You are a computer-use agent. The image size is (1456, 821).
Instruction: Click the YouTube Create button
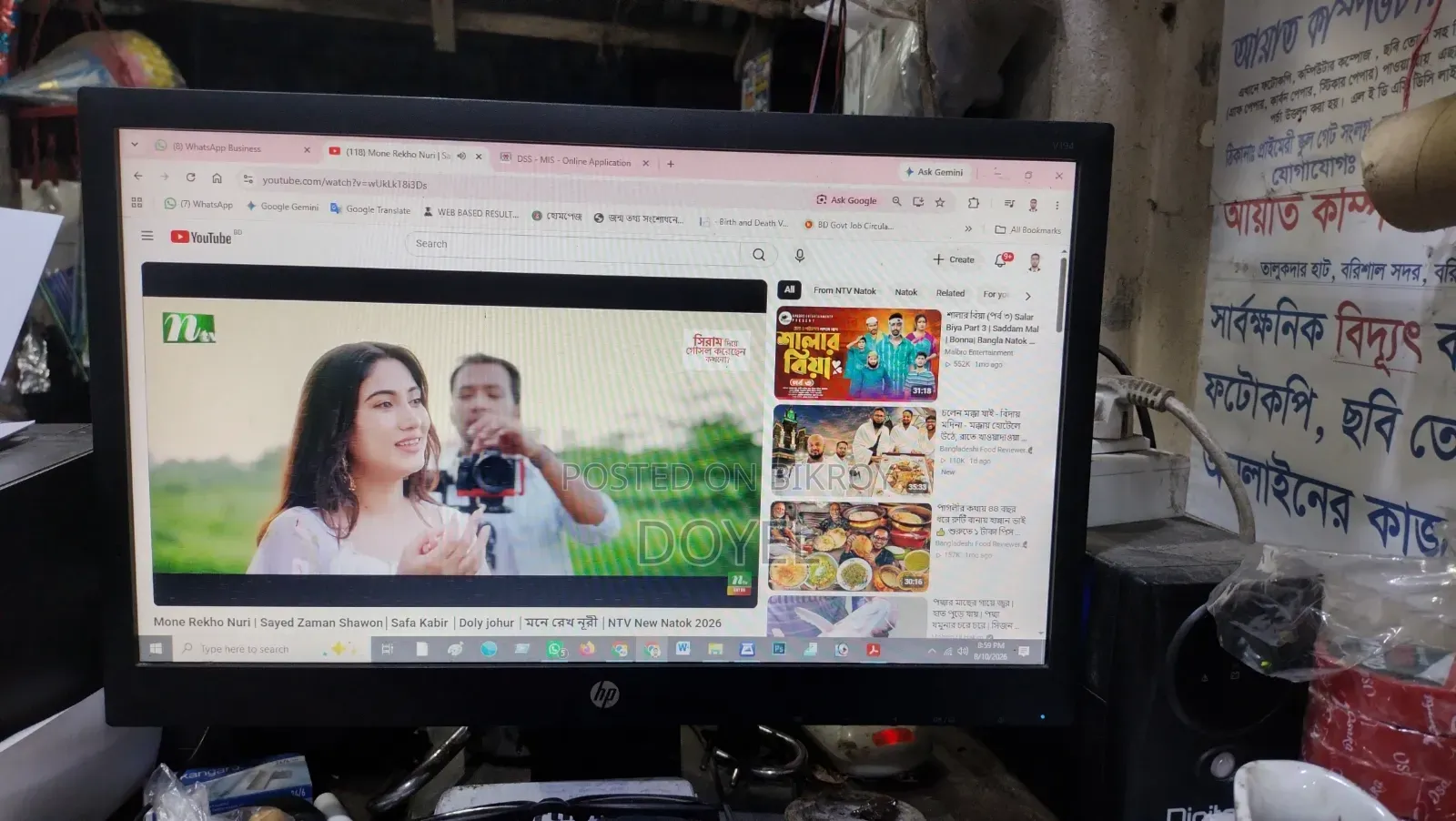click(x=954, y=259)
